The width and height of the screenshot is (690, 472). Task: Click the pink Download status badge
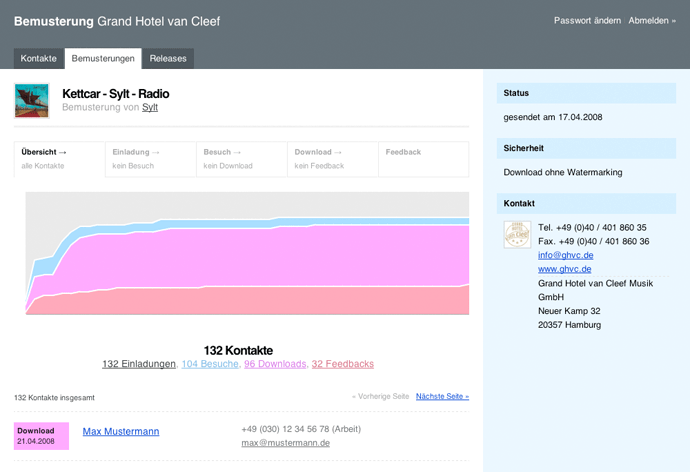41,436
